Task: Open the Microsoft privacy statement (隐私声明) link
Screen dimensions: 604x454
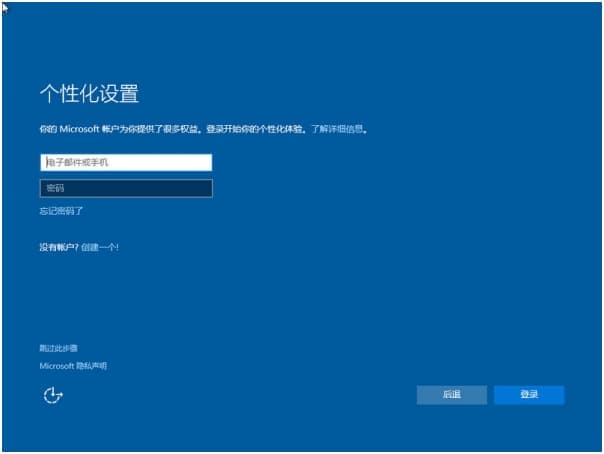Action: click(x=73, y=366)
